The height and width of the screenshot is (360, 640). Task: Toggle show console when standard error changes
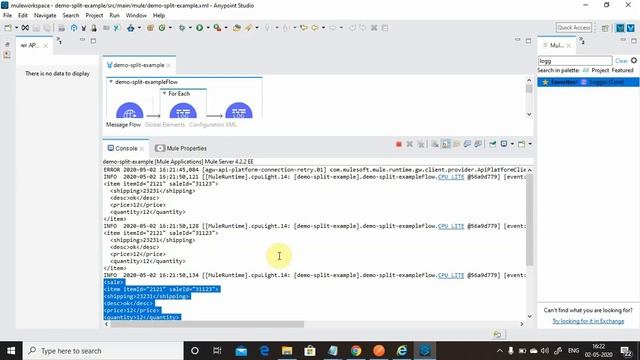pyautogui.click(x=478, y=144)
